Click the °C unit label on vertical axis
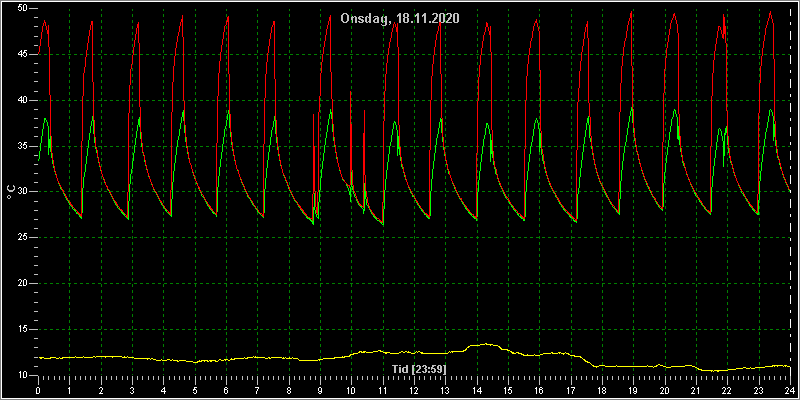 [x=11, y=192]
